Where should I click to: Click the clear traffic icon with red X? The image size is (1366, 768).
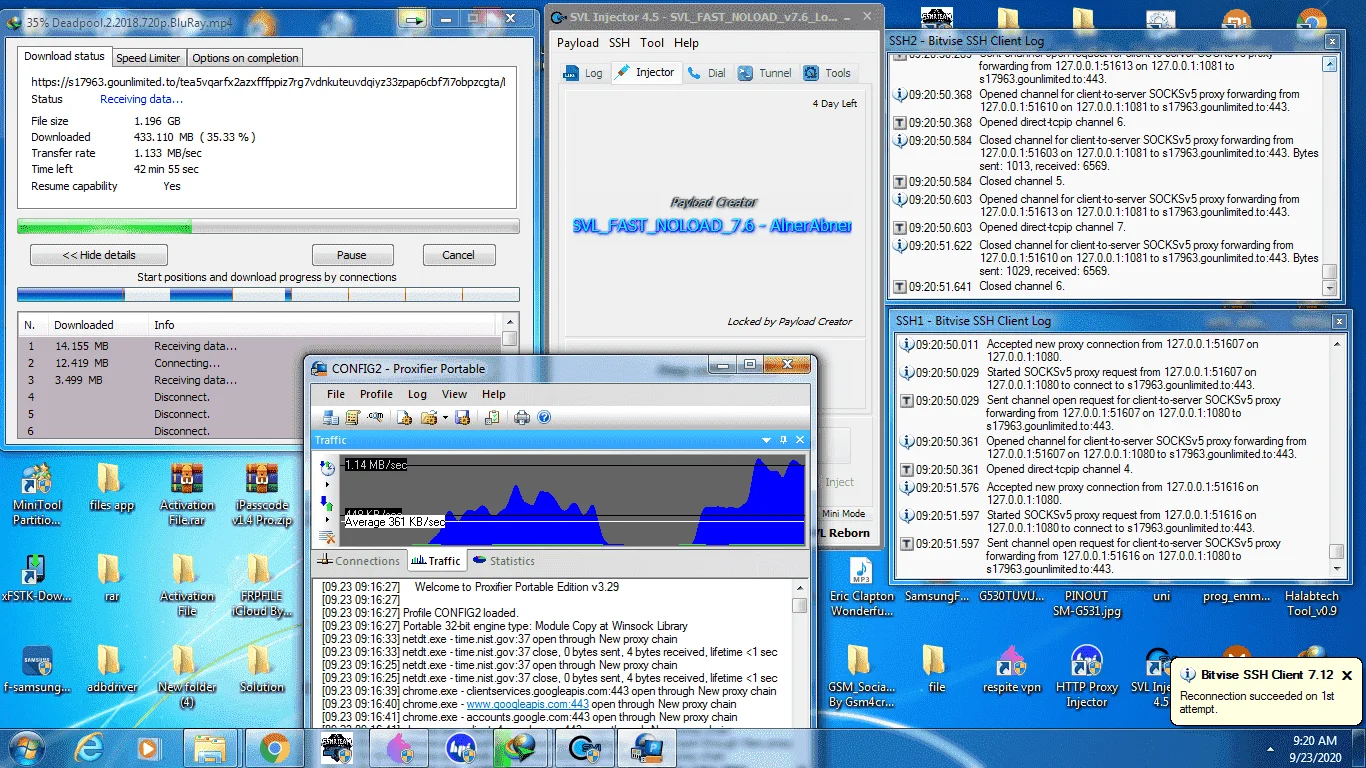(327, 537)
